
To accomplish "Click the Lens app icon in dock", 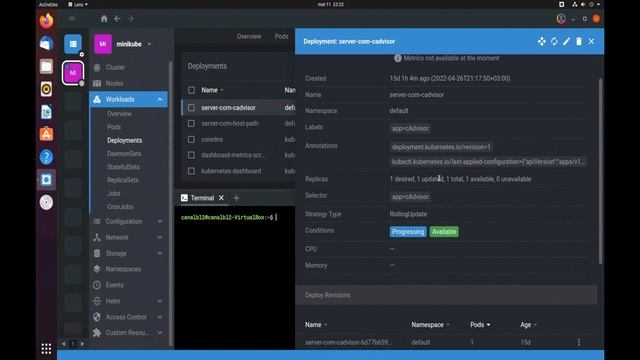I will click(46, 180).
